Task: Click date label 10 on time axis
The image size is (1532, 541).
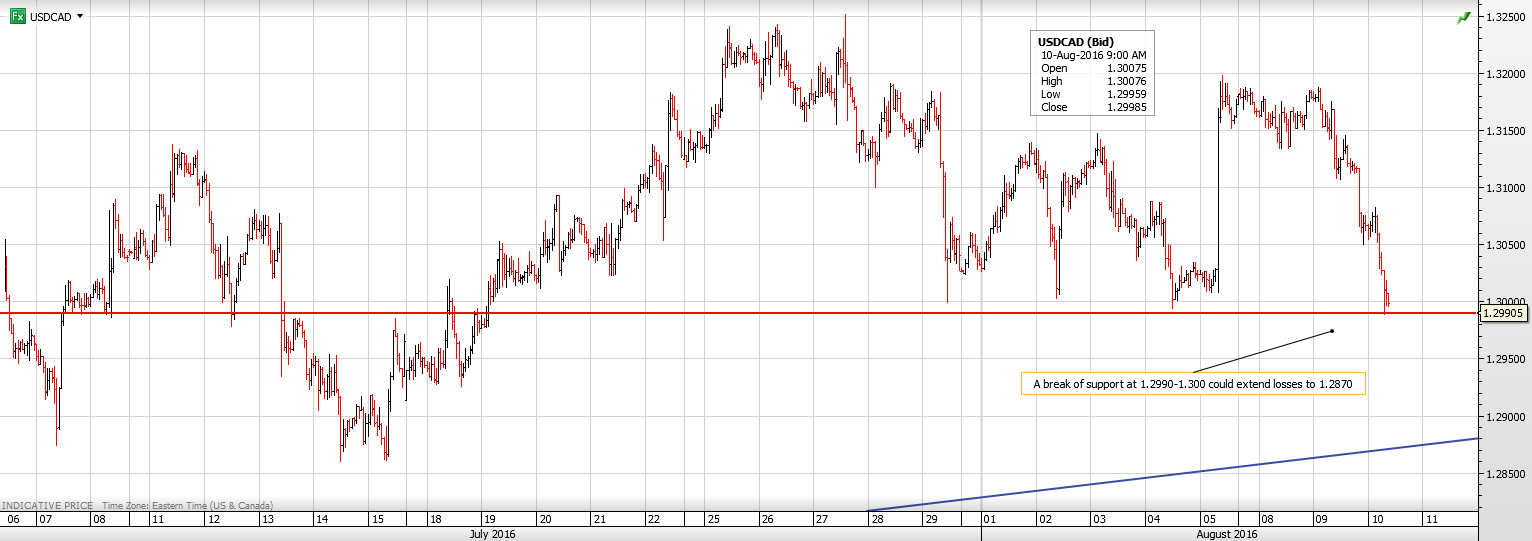Action: coord(1376,520)
